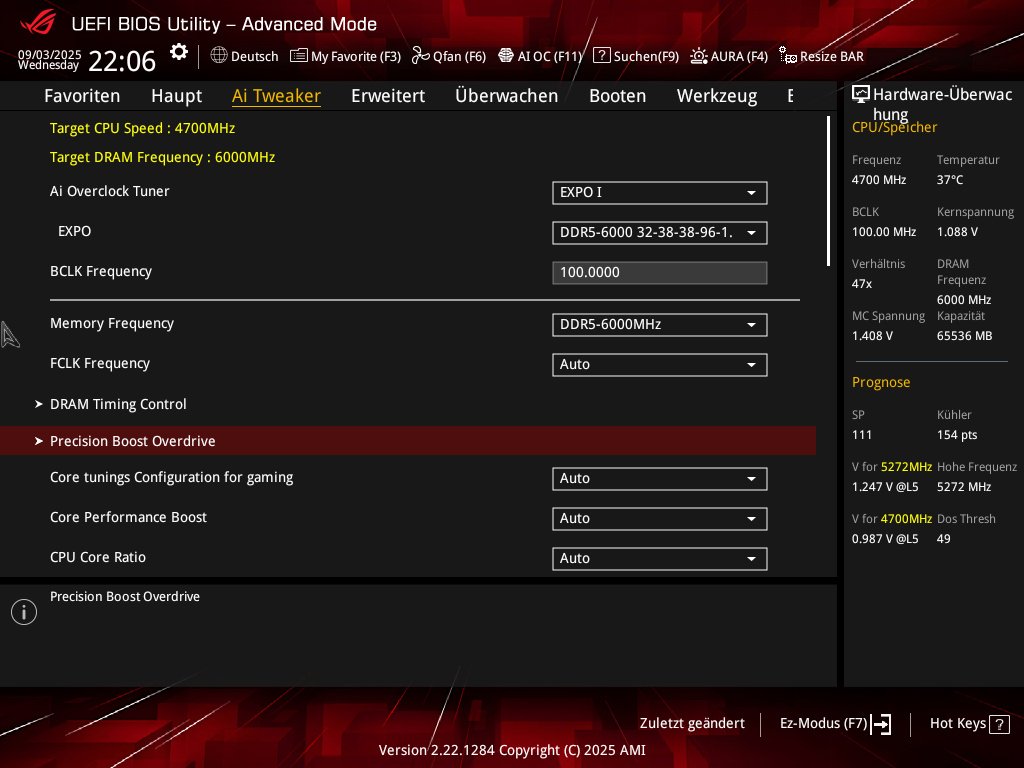Screen dimensions: 1024x768
Task: Click the 65536 MB Kapazität value
Action: (964, 336)
